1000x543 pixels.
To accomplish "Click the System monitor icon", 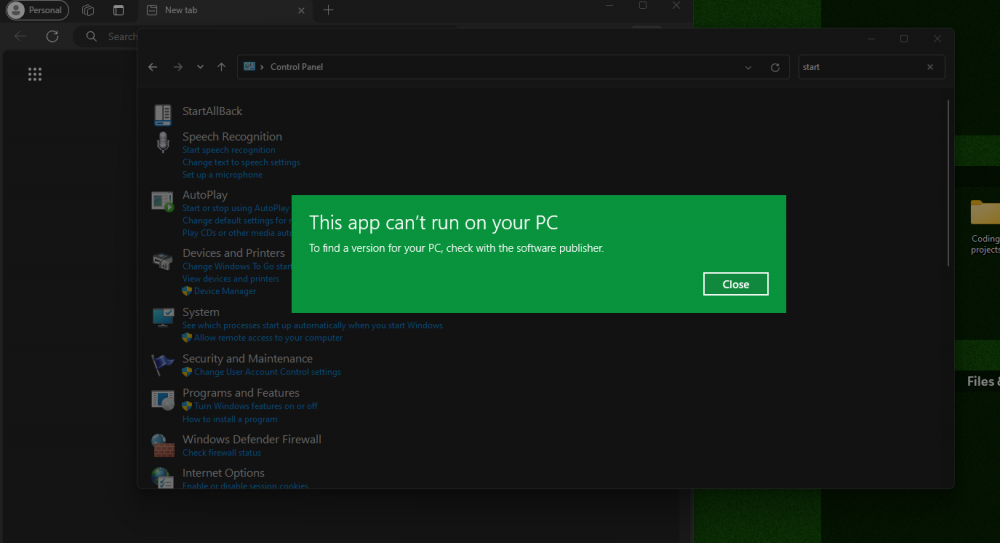I will pyautogui.click(x=162, y=317).
